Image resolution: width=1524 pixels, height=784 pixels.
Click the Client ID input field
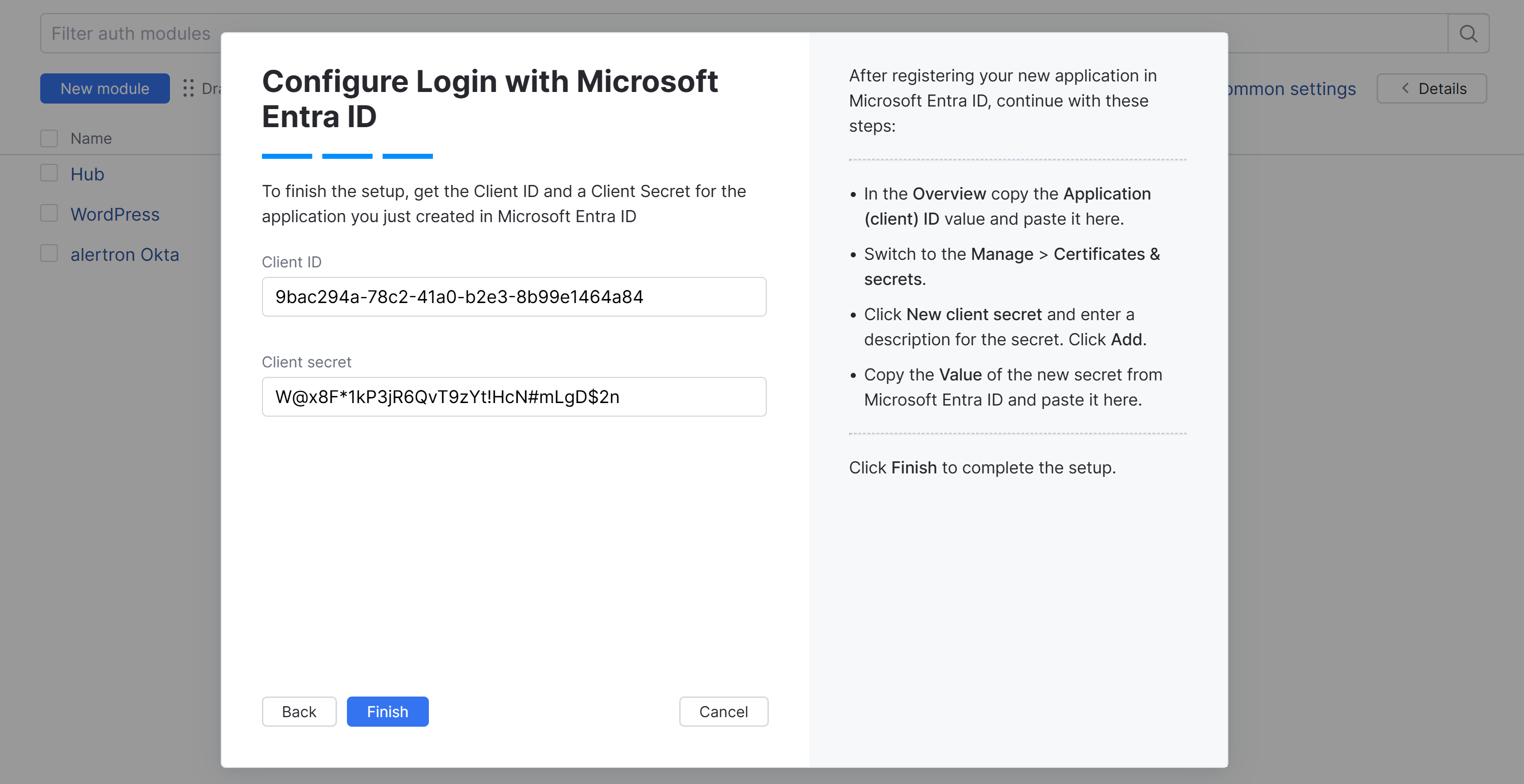click(x=513, y=297)
